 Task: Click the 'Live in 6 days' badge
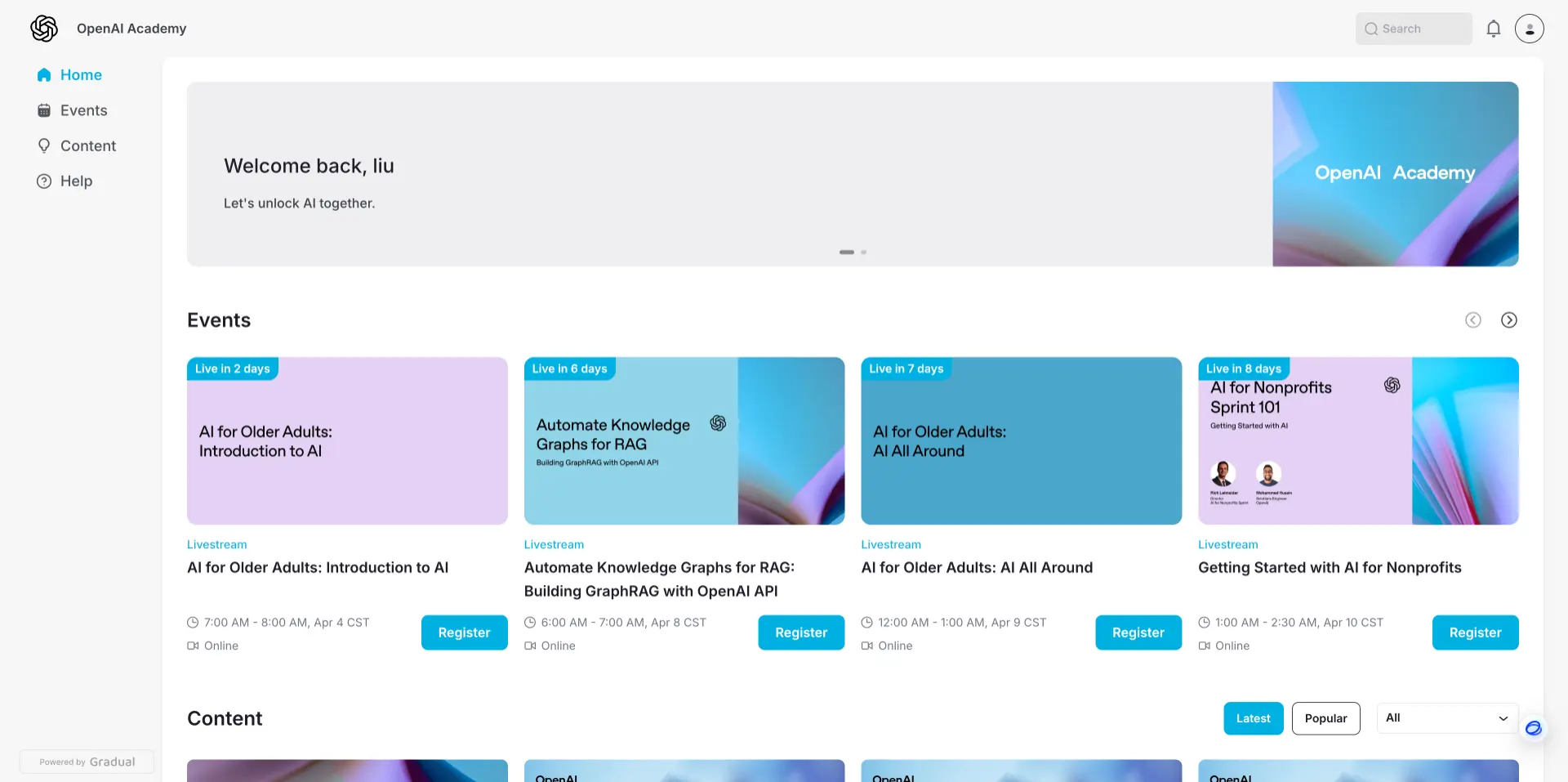pyautogui.click(x=570, y=369)
